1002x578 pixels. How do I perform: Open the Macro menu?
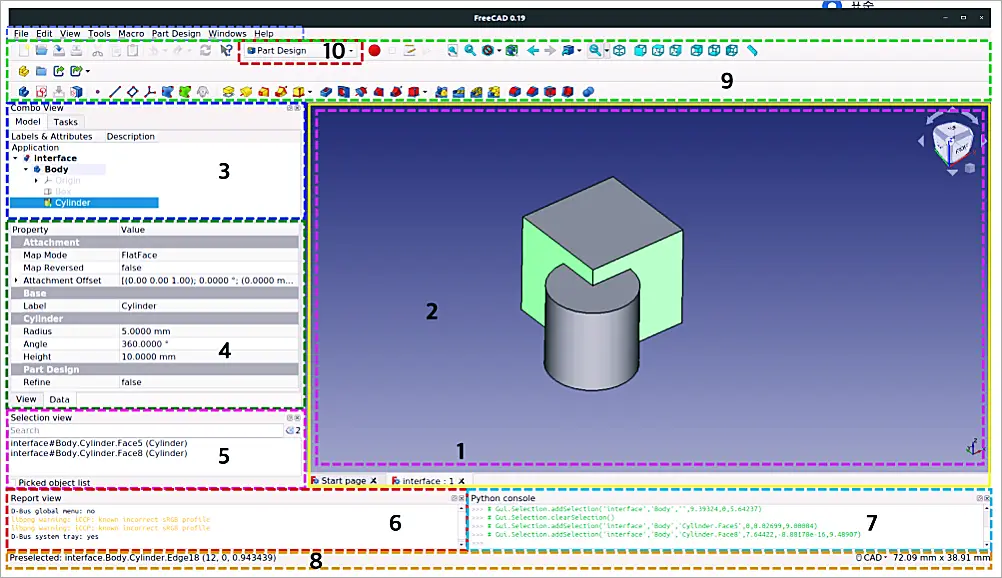tap(131, 34)
